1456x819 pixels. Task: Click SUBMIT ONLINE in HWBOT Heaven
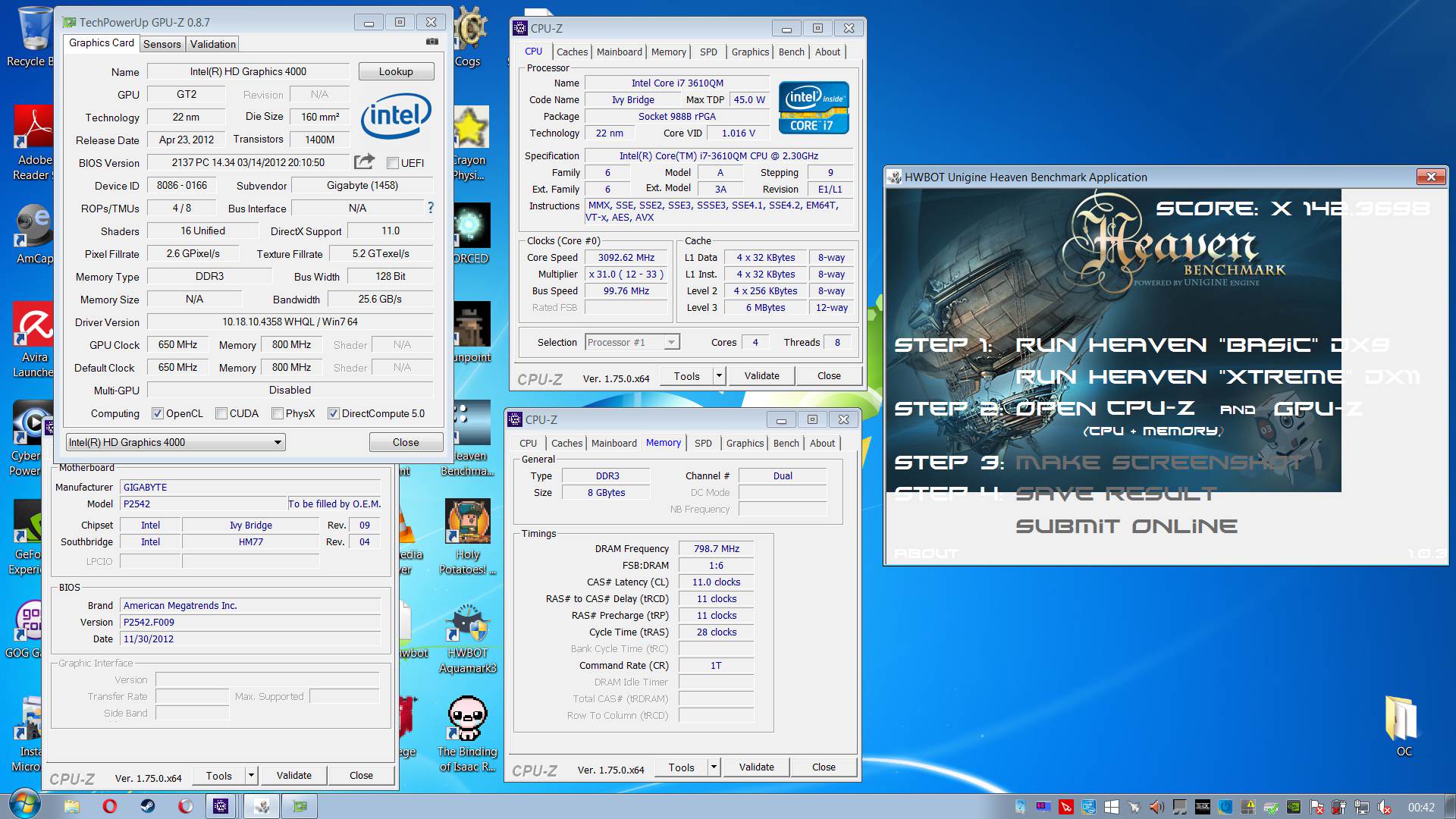coord(1126,526)
